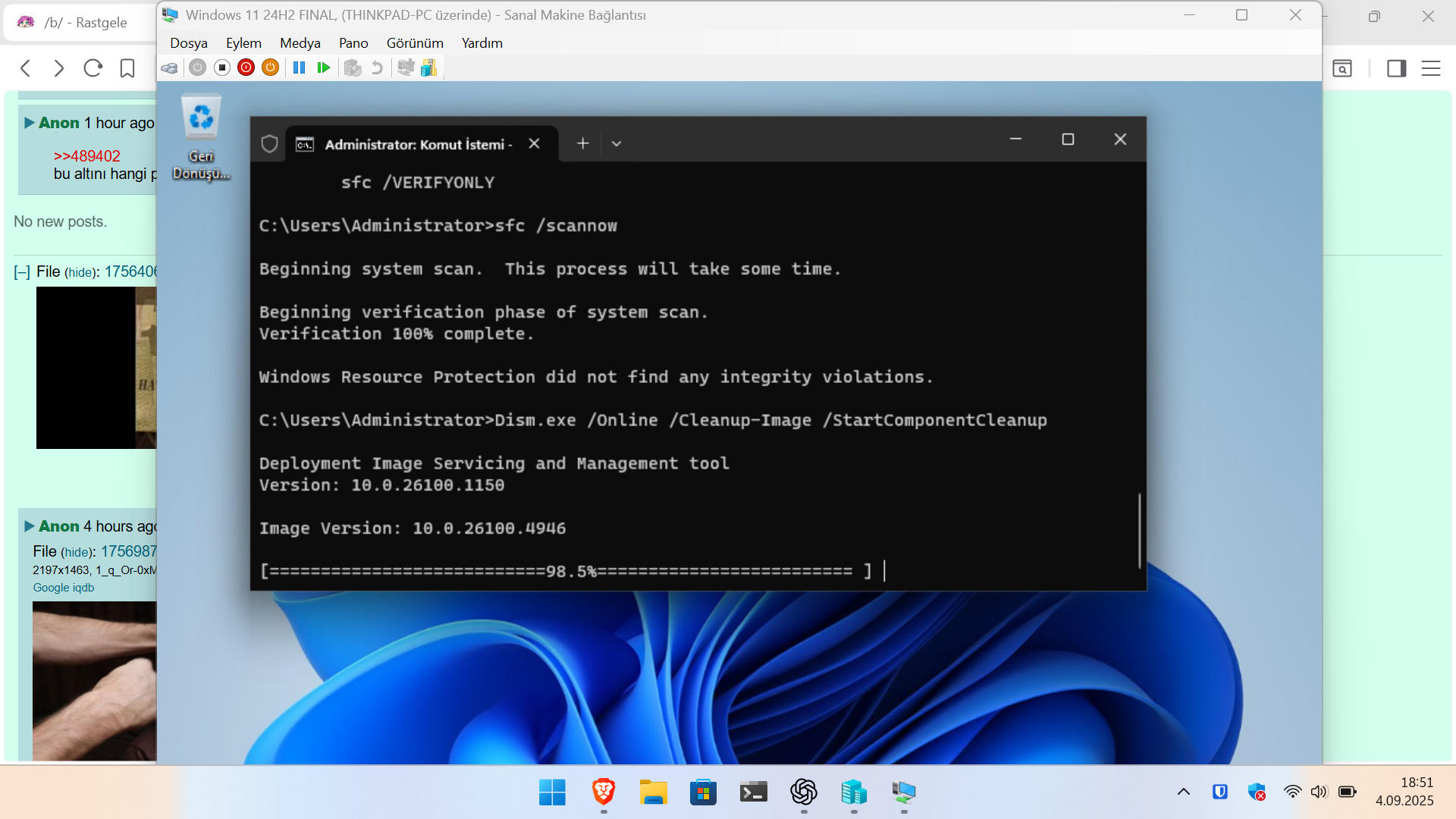Open the Eylem menu
Screen dimensions: 1456x819
(243, 43)
